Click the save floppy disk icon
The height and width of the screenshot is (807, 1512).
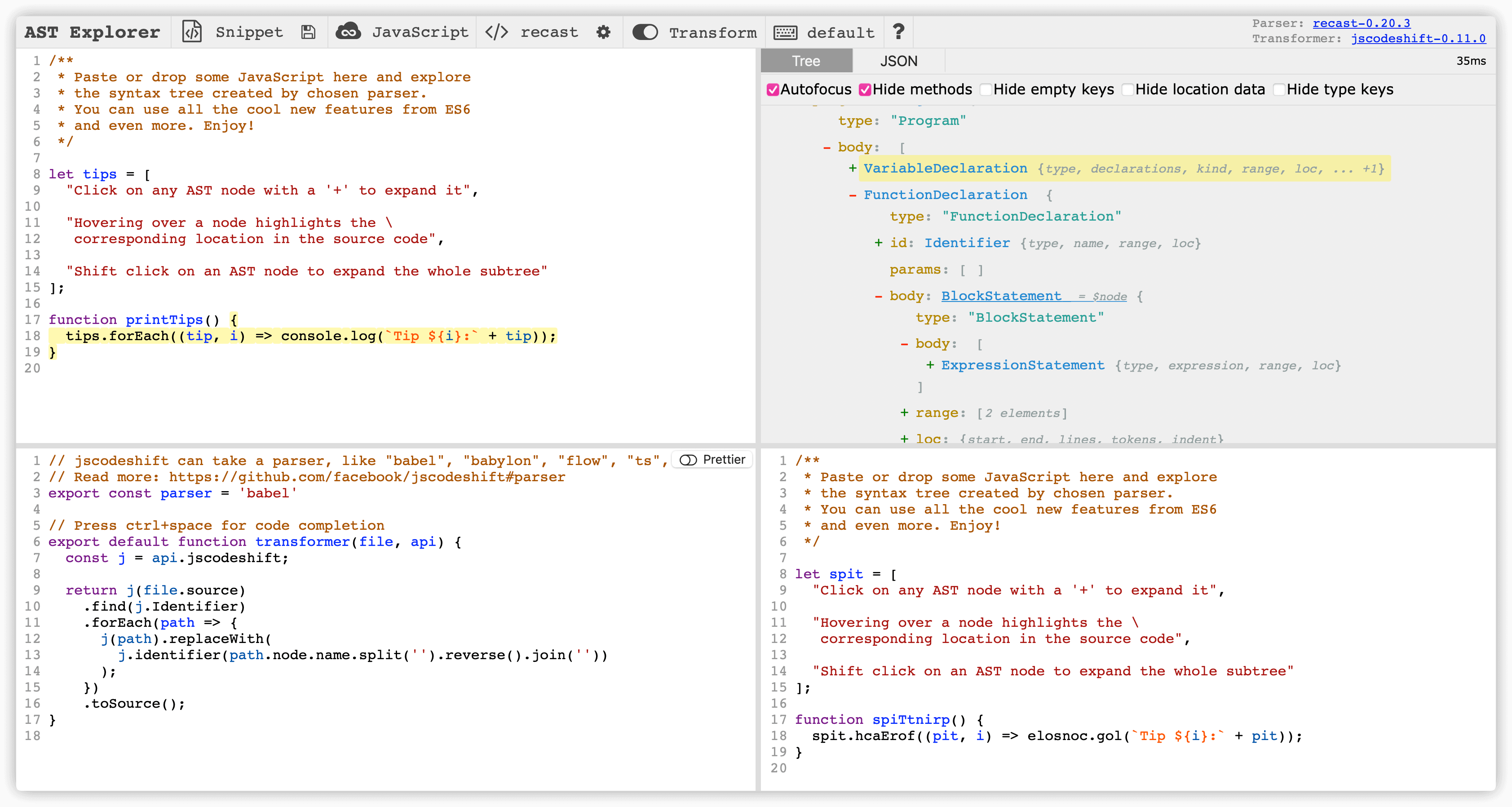pyautogui.click(x=308, y=32)
